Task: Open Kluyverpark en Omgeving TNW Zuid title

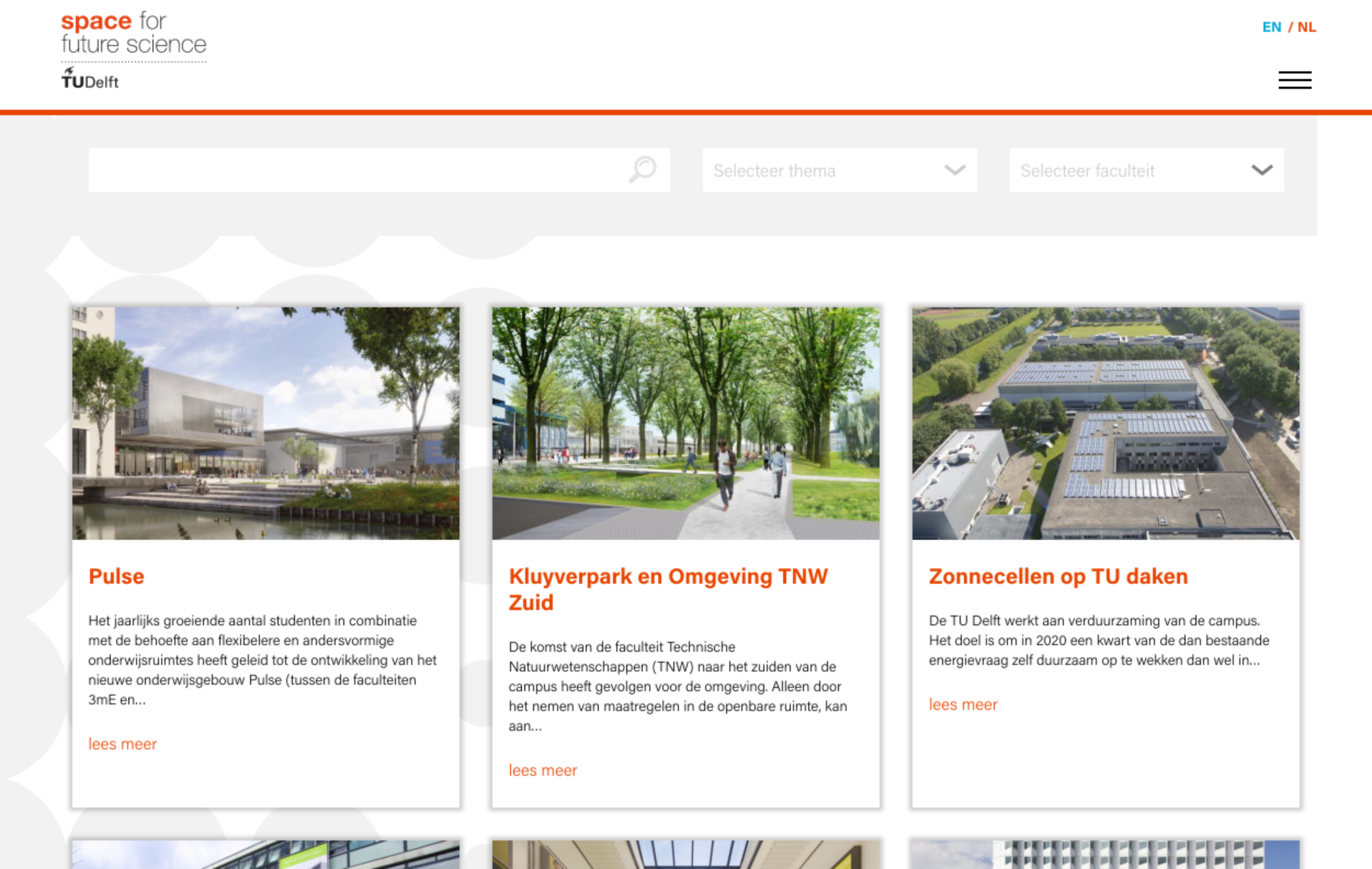Action: (x=668, y=589)
